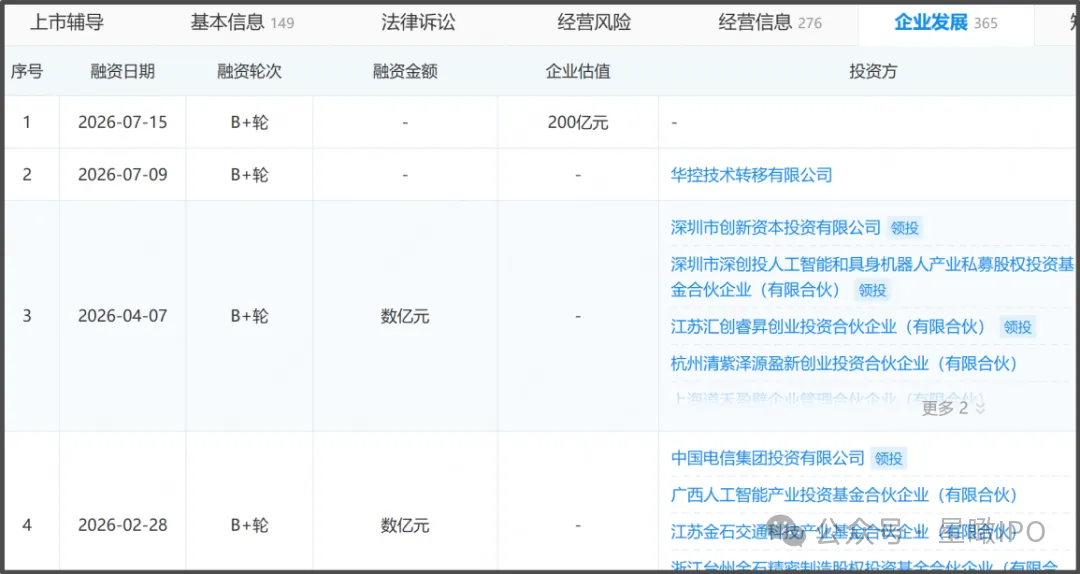The width and height of the screenshot is (1080, 574).
Task: Click 领投 tag after 金合伙企业（有限合伙）
Action: click(x=872, y=290)
